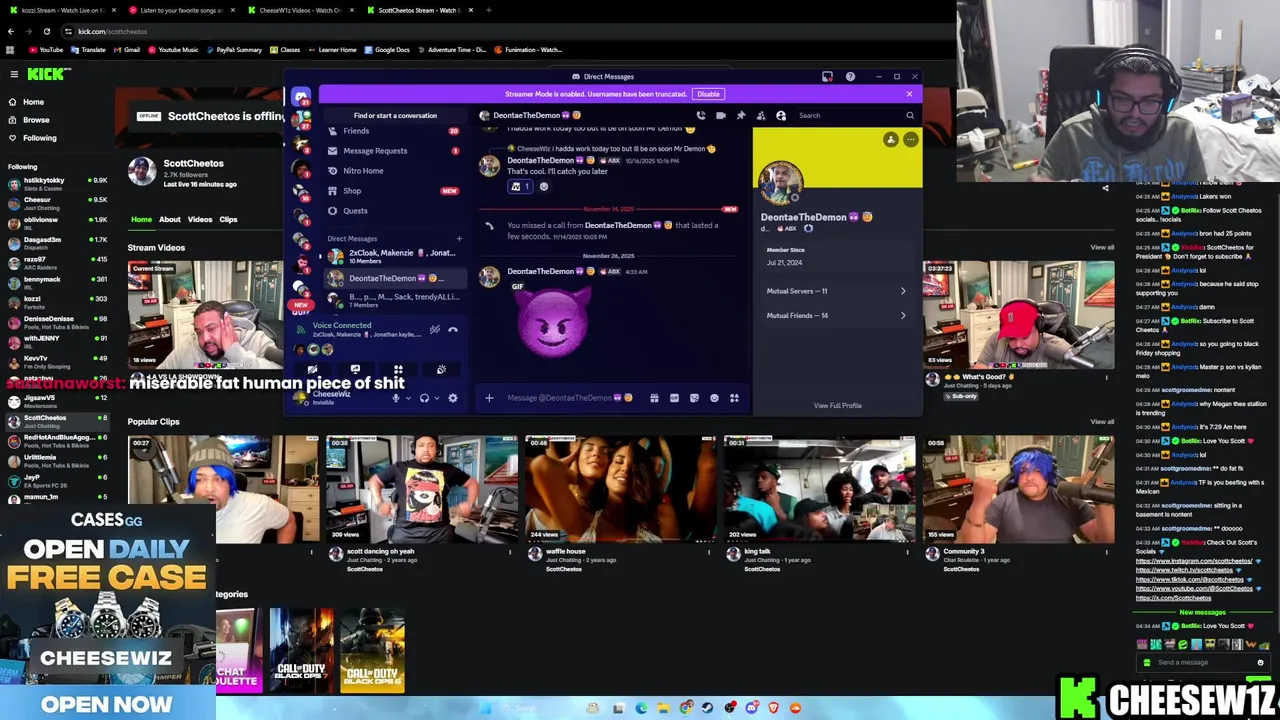
Task: Open Discord user settings gear
Action: (x=453, y=398)
